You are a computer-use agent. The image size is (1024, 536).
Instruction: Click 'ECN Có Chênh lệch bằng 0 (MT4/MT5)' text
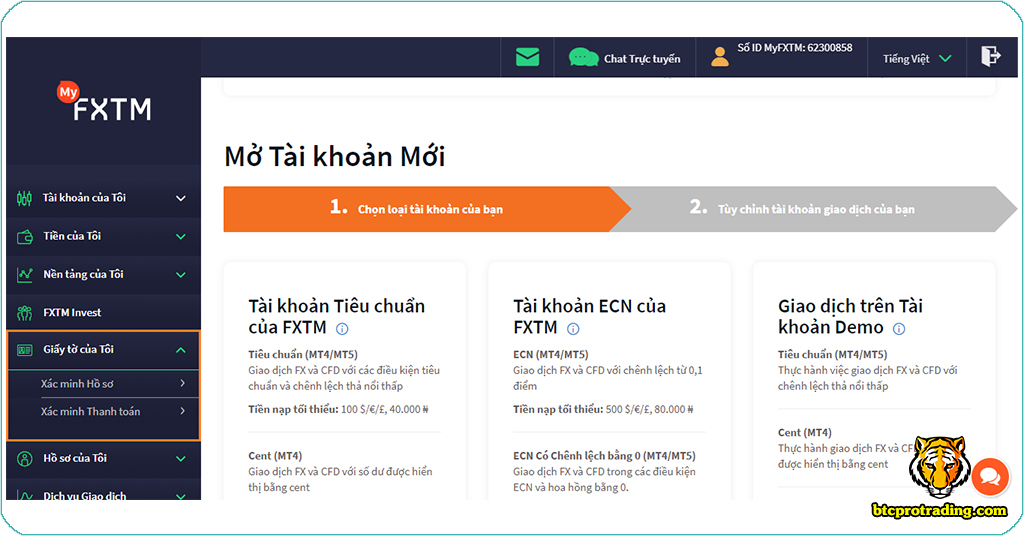click(604, 456)
